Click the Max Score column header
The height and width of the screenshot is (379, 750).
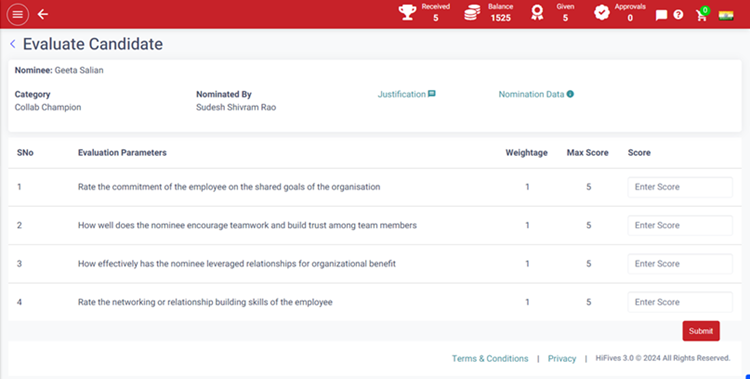coord(587,153)
